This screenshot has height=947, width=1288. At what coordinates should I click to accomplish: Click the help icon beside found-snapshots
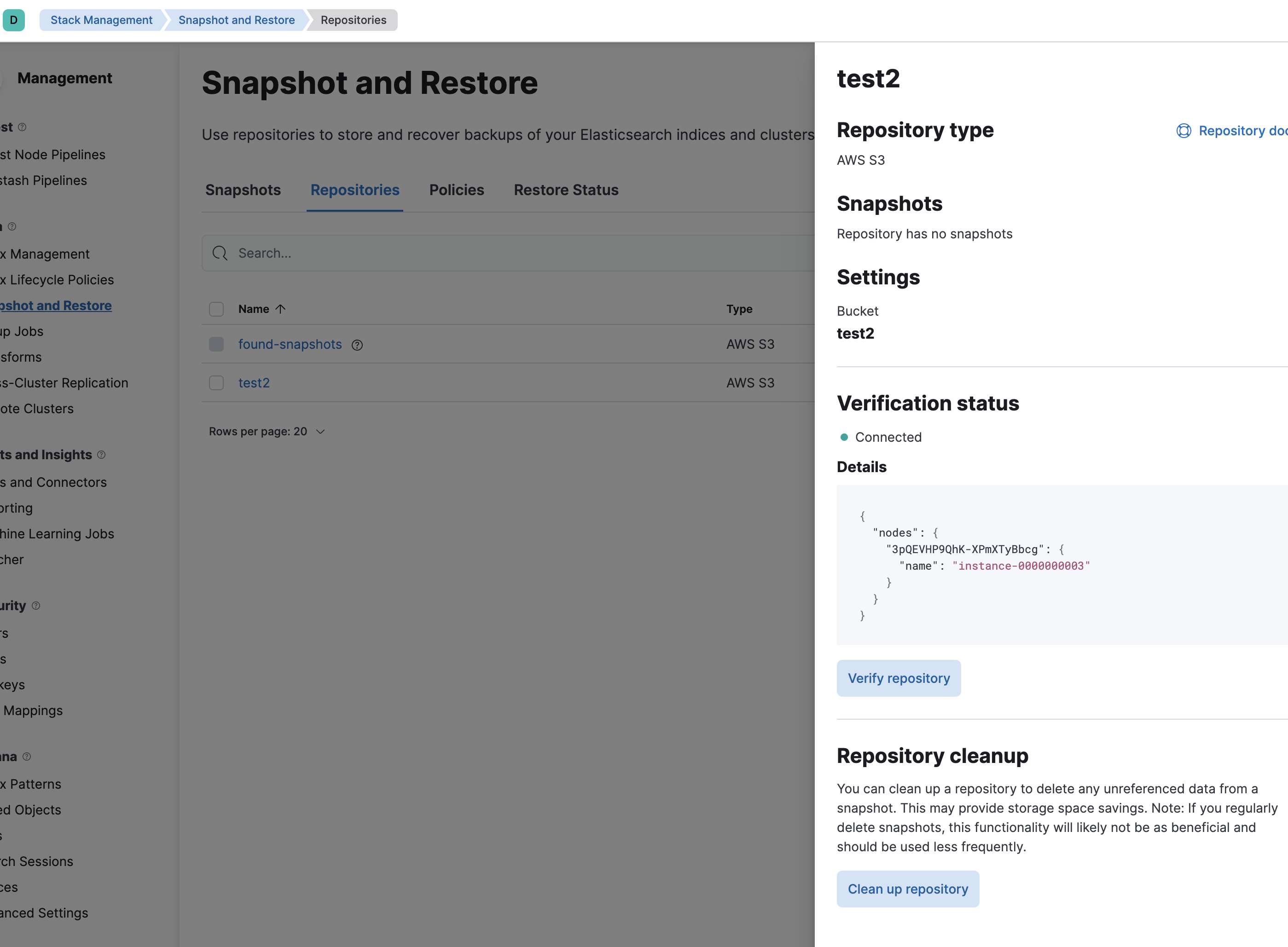coord(357,345)
